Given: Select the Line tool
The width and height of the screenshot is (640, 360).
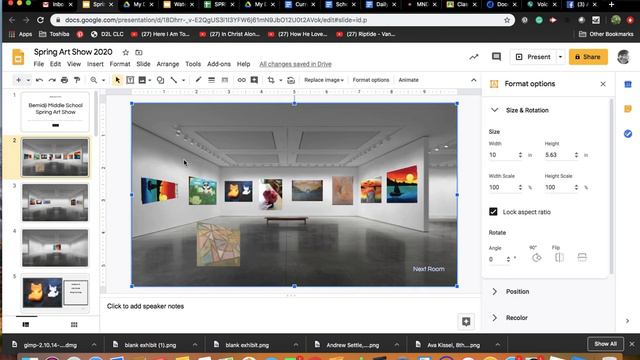Looking at the screenshot, I should click(x=174, y=80).
